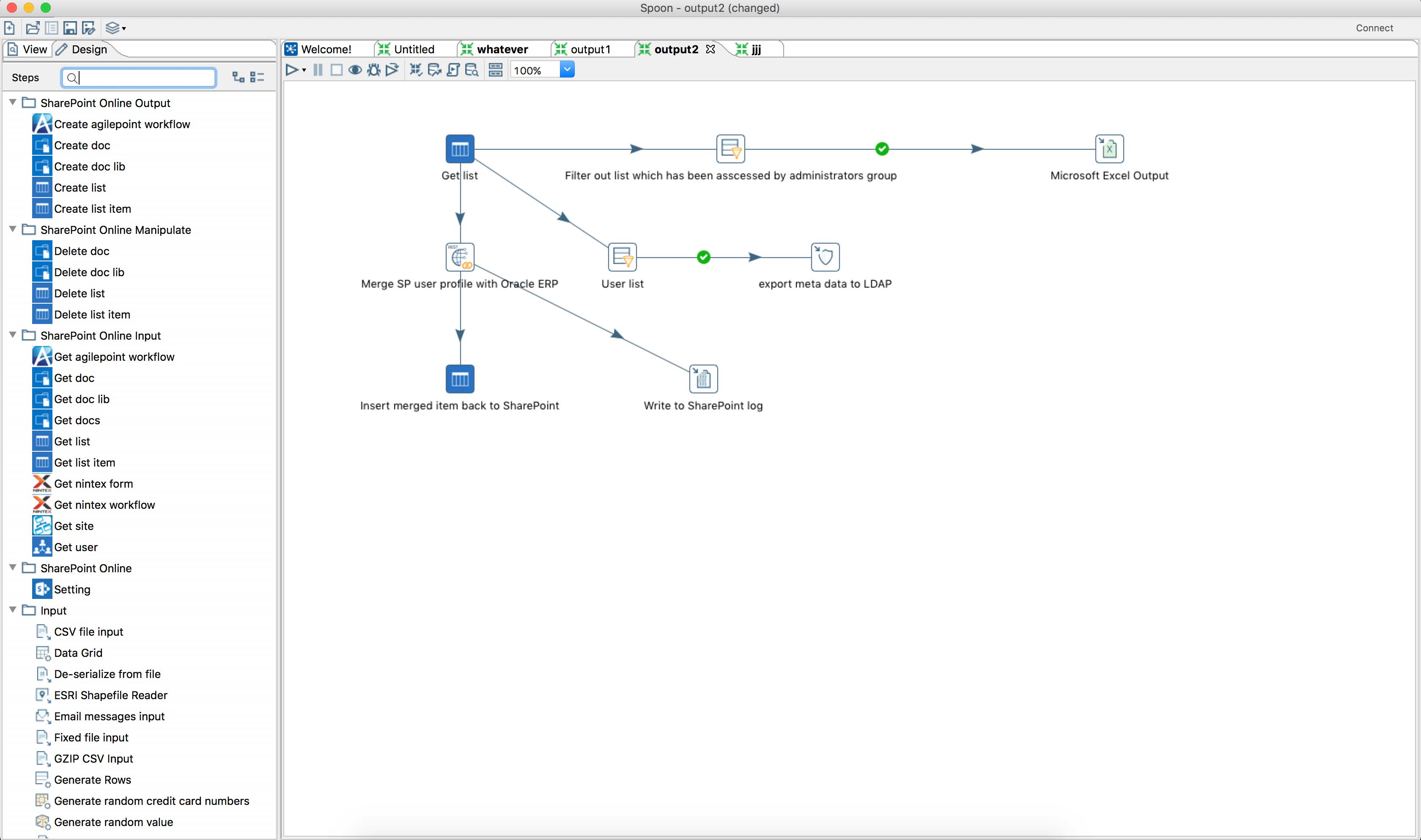Collapse the Input folder

tap(12, 610)
